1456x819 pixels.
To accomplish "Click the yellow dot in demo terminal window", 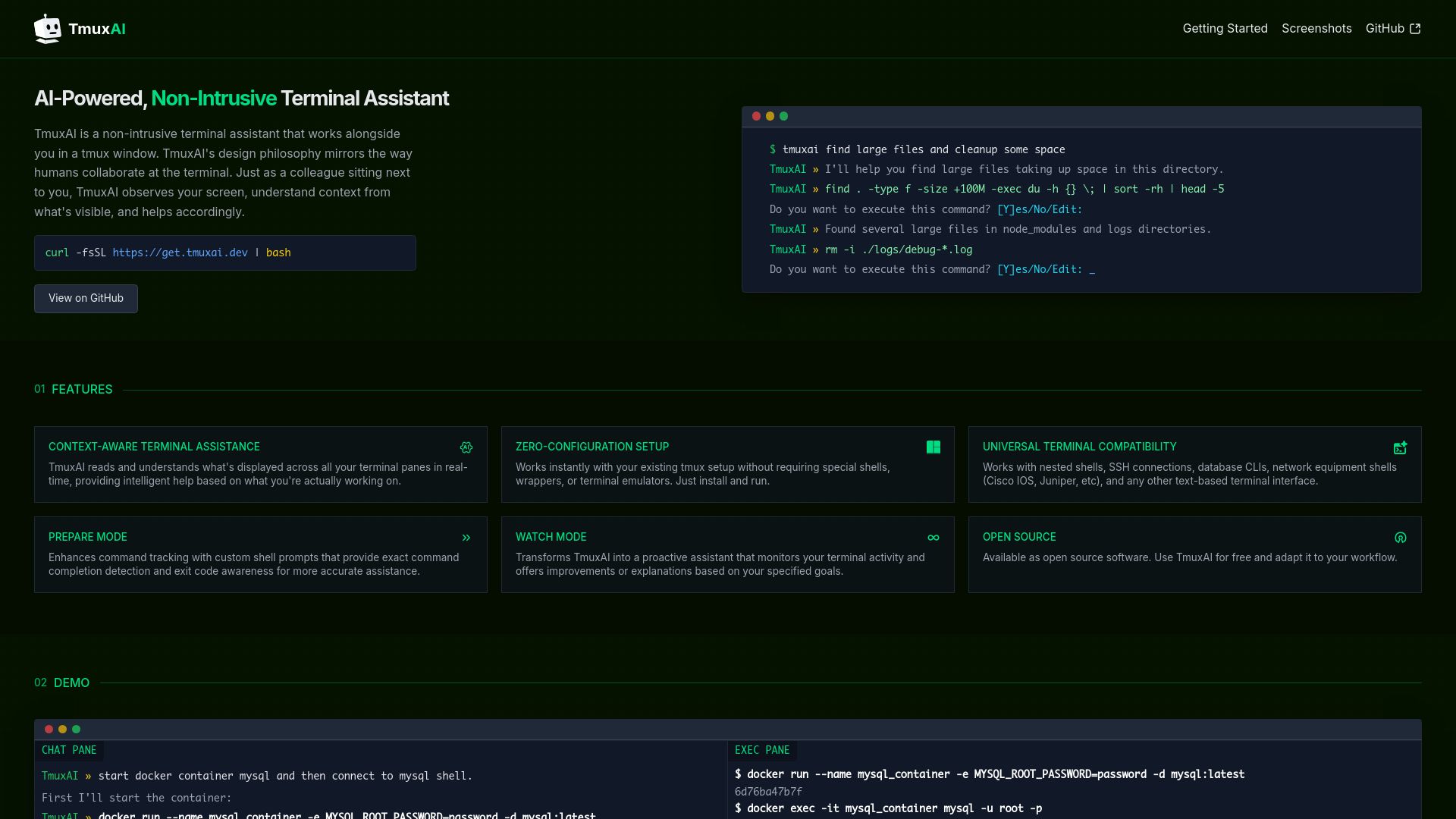I will tap(62, 729).
